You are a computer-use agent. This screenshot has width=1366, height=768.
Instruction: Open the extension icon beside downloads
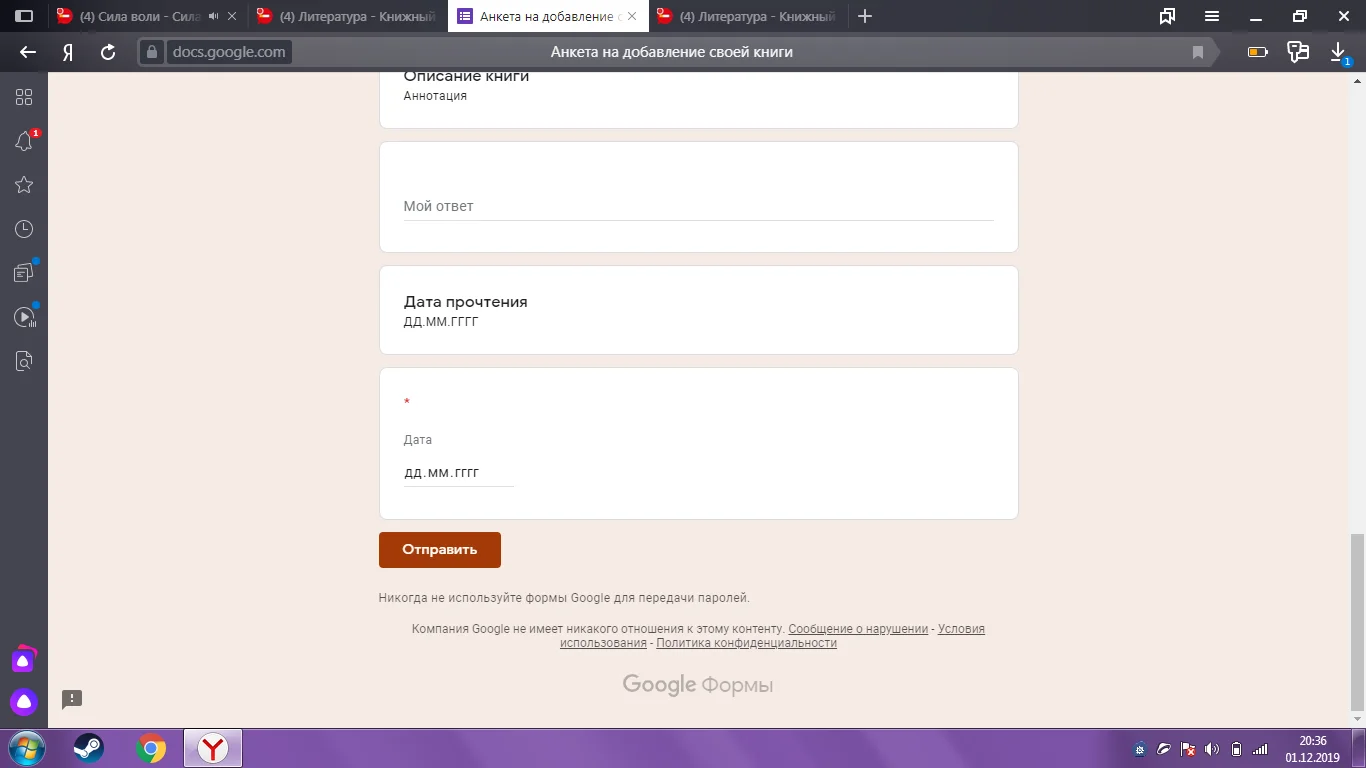coord(1298,52)
